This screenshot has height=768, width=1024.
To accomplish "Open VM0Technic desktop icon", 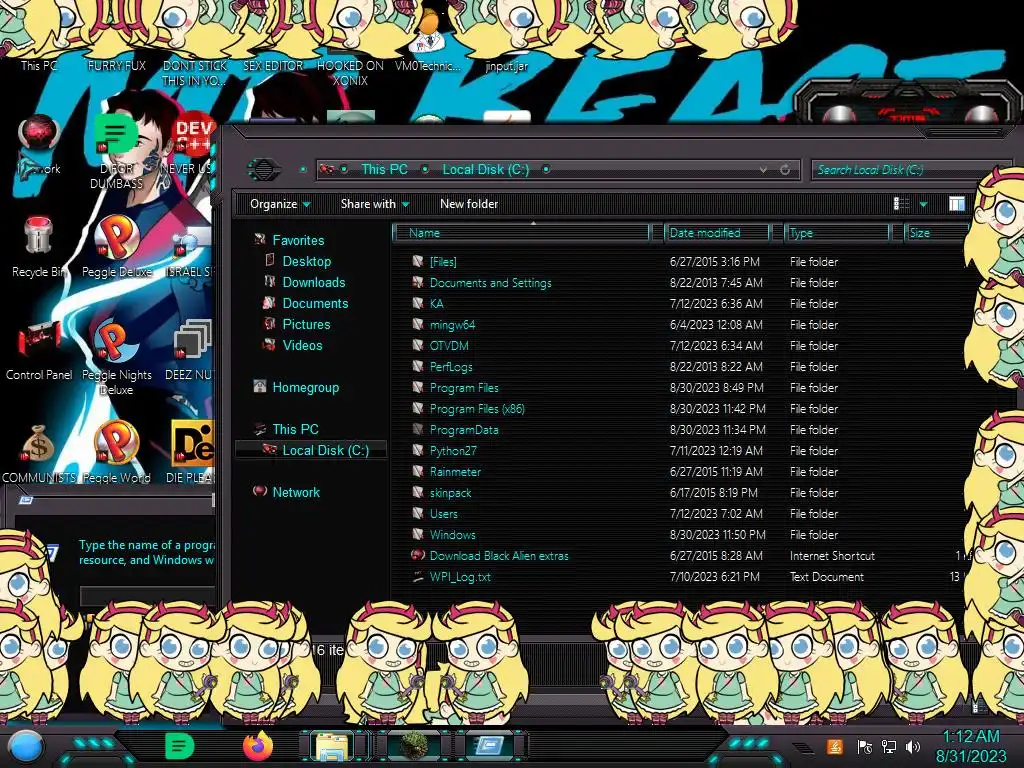I will pos(428,38).
